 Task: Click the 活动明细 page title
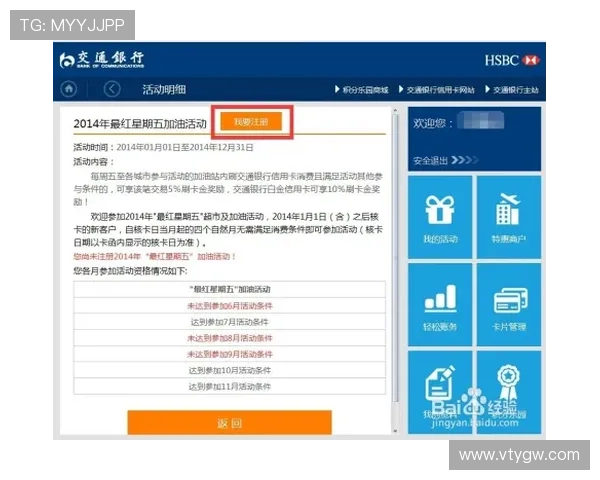point(164,90)
